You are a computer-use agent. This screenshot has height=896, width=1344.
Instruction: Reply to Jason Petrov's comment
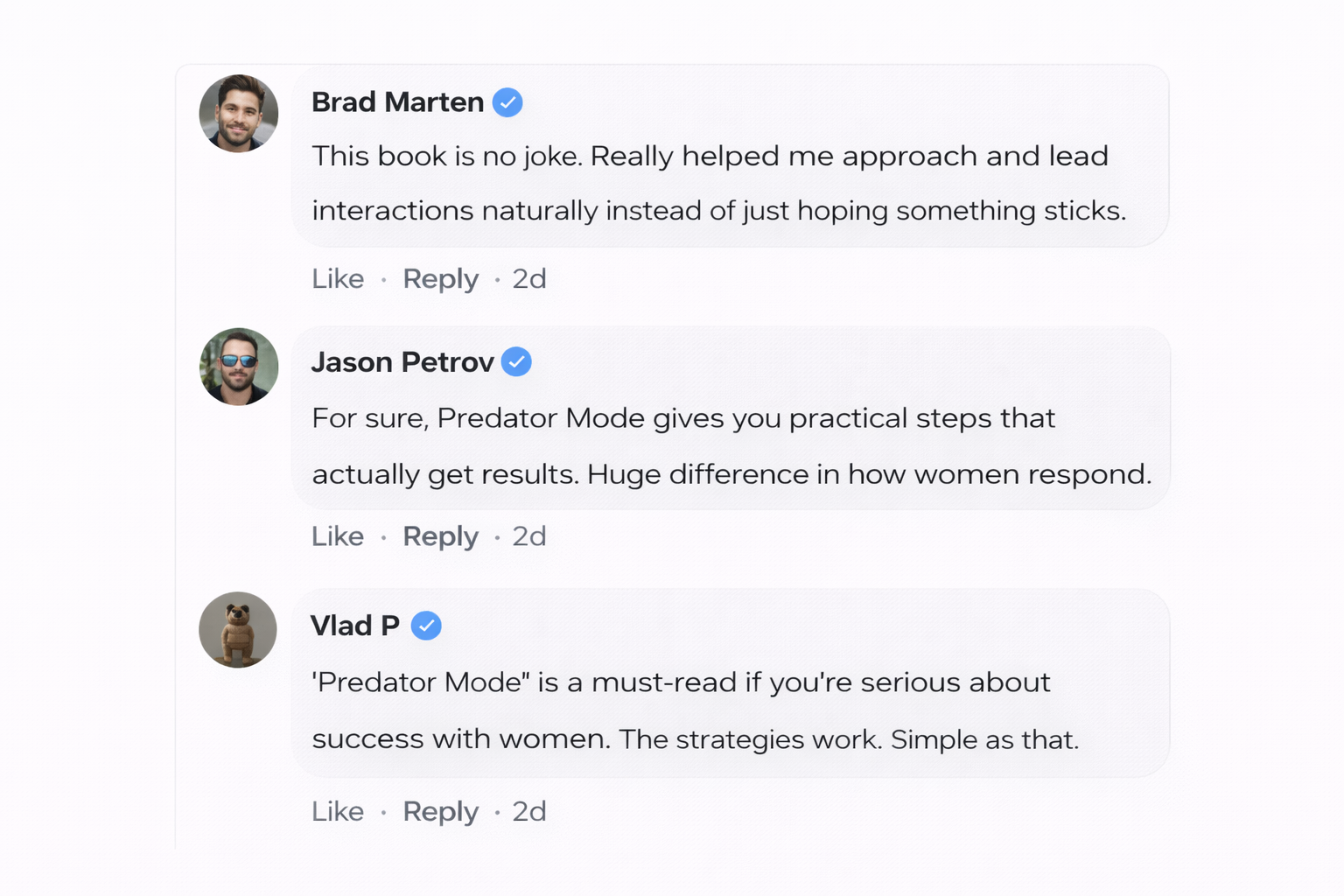[440, 536]
